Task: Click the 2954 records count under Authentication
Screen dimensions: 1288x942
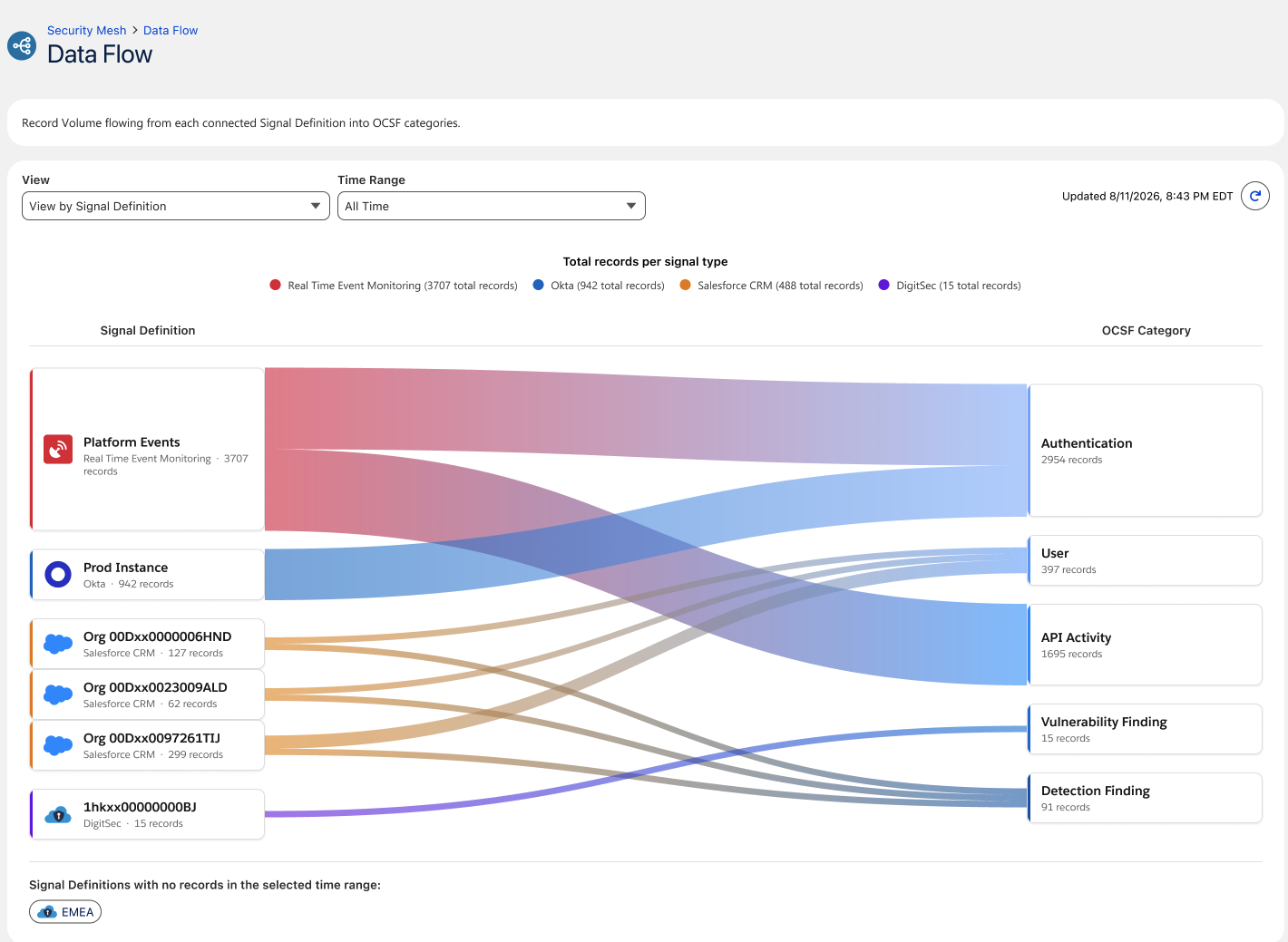Action: point(1071,460)
